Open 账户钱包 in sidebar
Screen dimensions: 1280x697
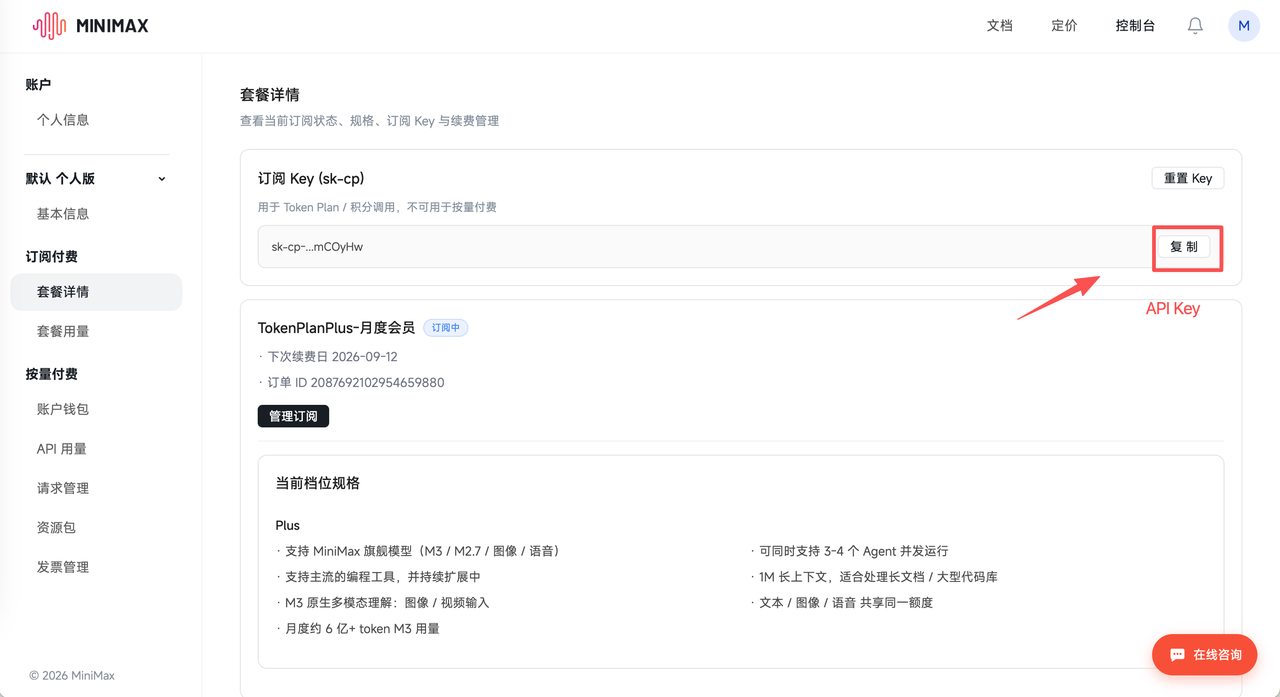click(63, 409)
